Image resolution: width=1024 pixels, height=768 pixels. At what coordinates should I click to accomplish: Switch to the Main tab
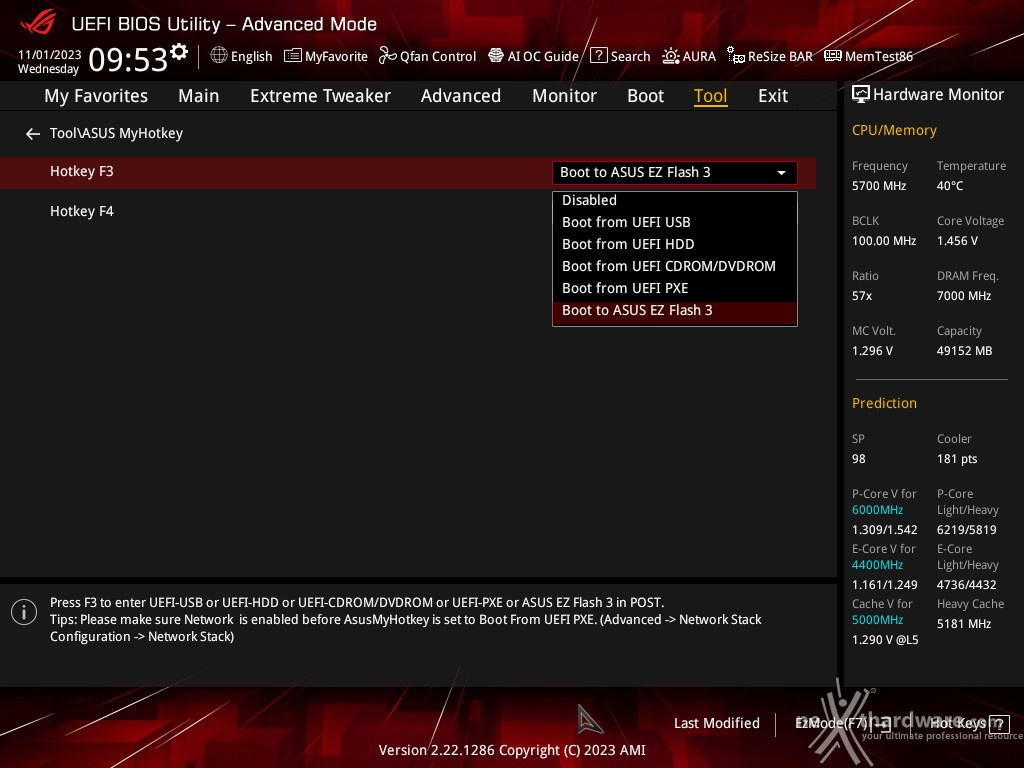point(199,96)
